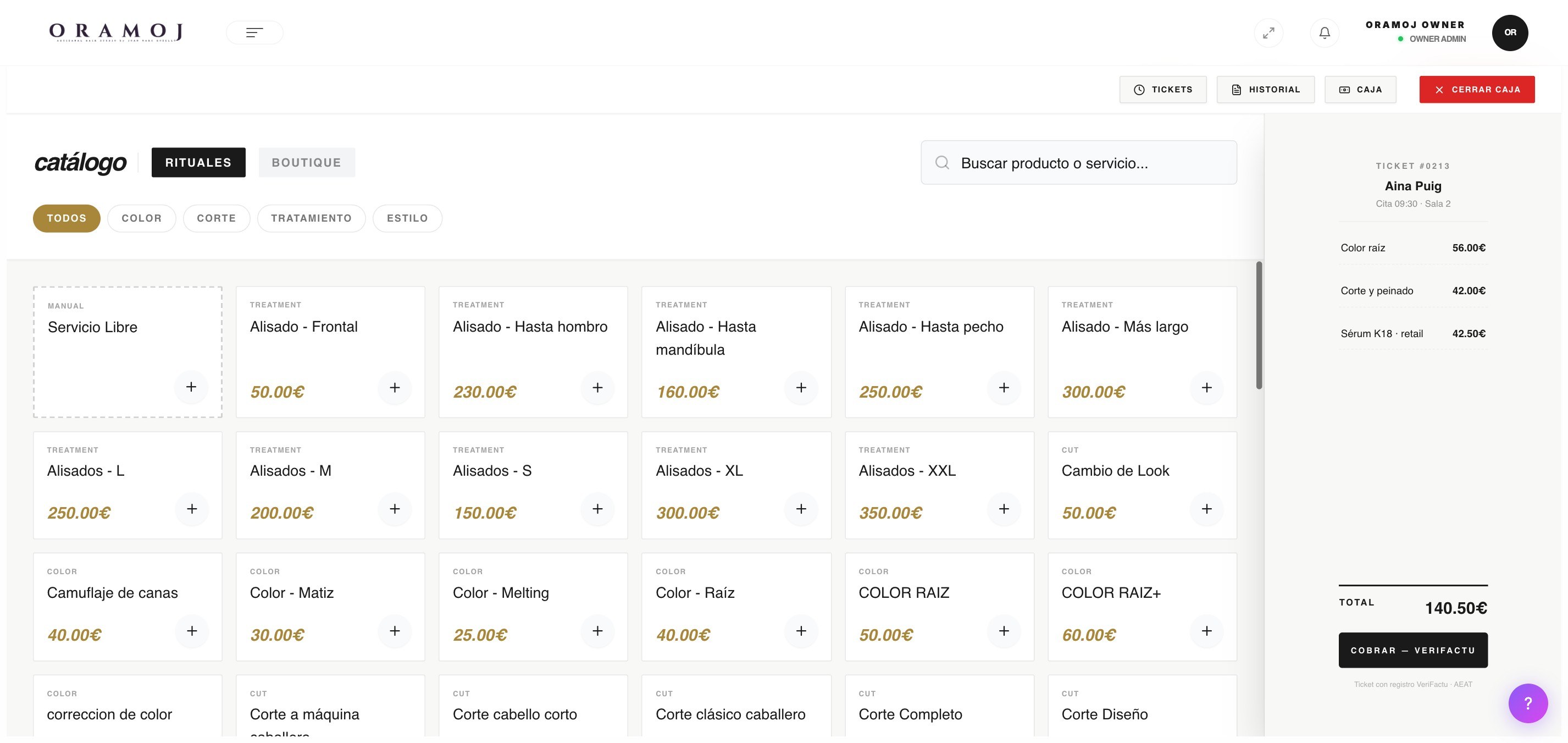Open the TICKETS button
The width and height of the screenshot is (1568, 743).
(x=1162, y=90)
